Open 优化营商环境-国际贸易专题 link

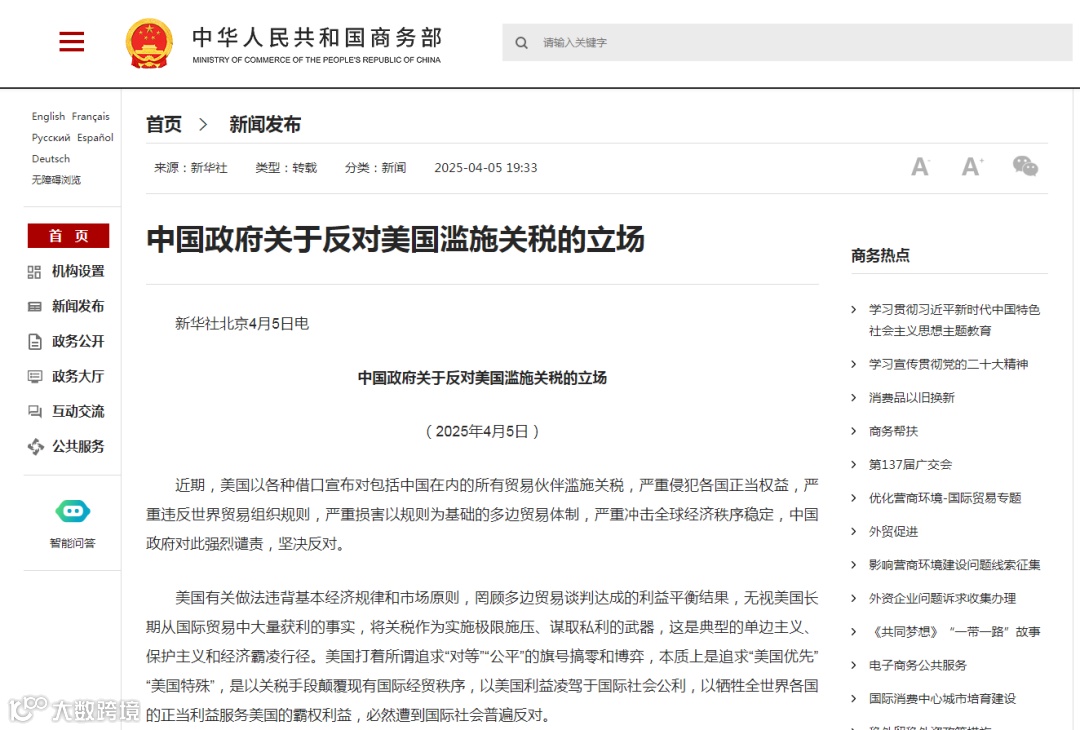pos(945,498)
